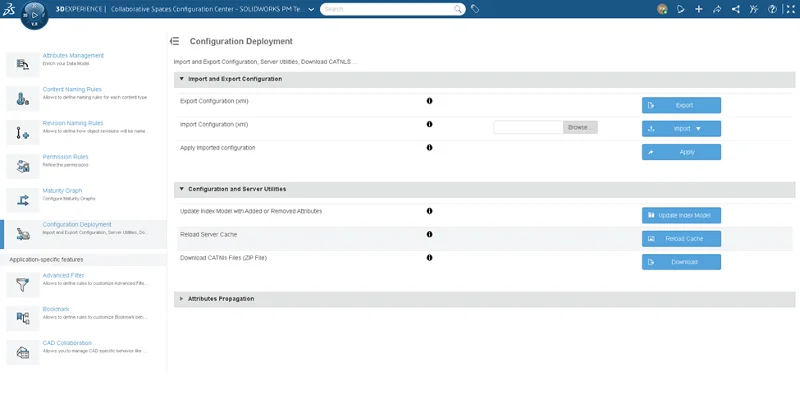This screenshot has width=800, height=400.
Task: Open the Import button dropdown
Action: coord(698,128)
